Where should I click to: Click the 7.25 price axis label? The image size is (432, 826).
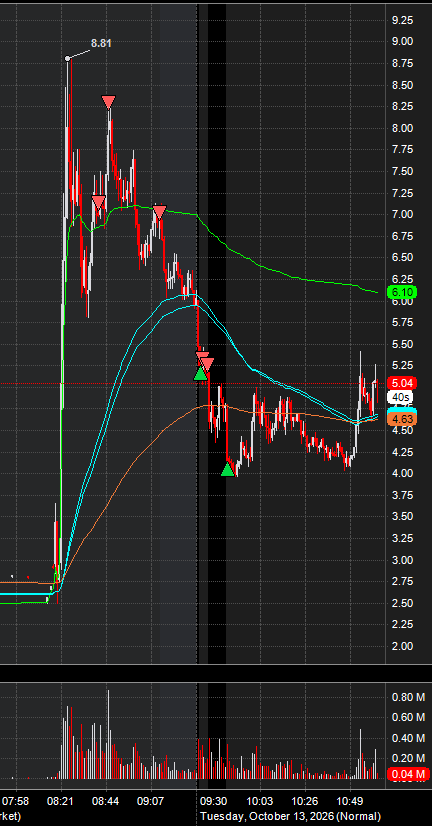click(402, 193)
